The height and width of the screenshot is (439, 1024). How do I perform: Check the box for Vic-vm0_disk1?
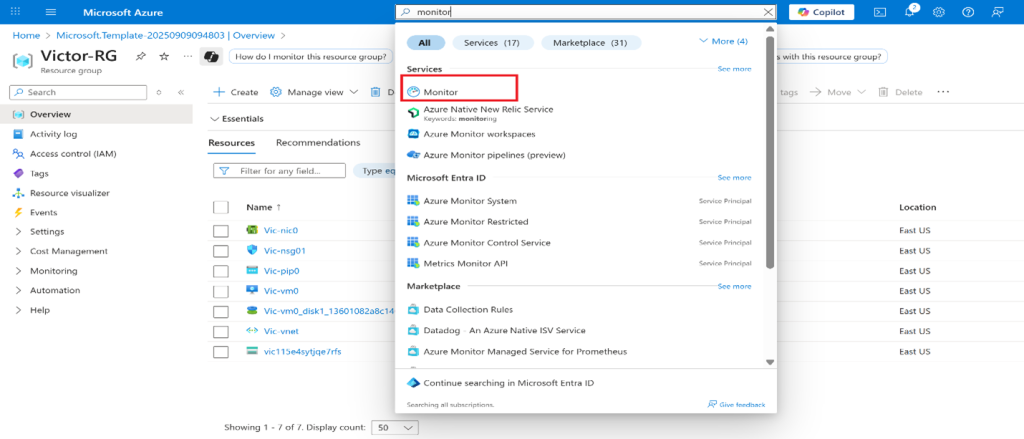coord(221,312)
